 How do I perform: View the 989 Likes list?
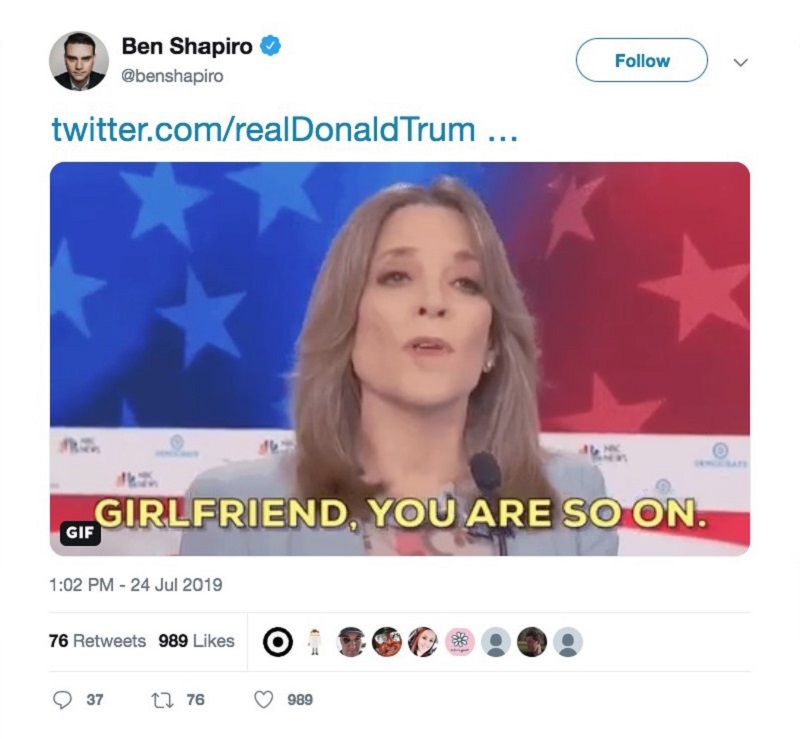[x=196, y=641]
